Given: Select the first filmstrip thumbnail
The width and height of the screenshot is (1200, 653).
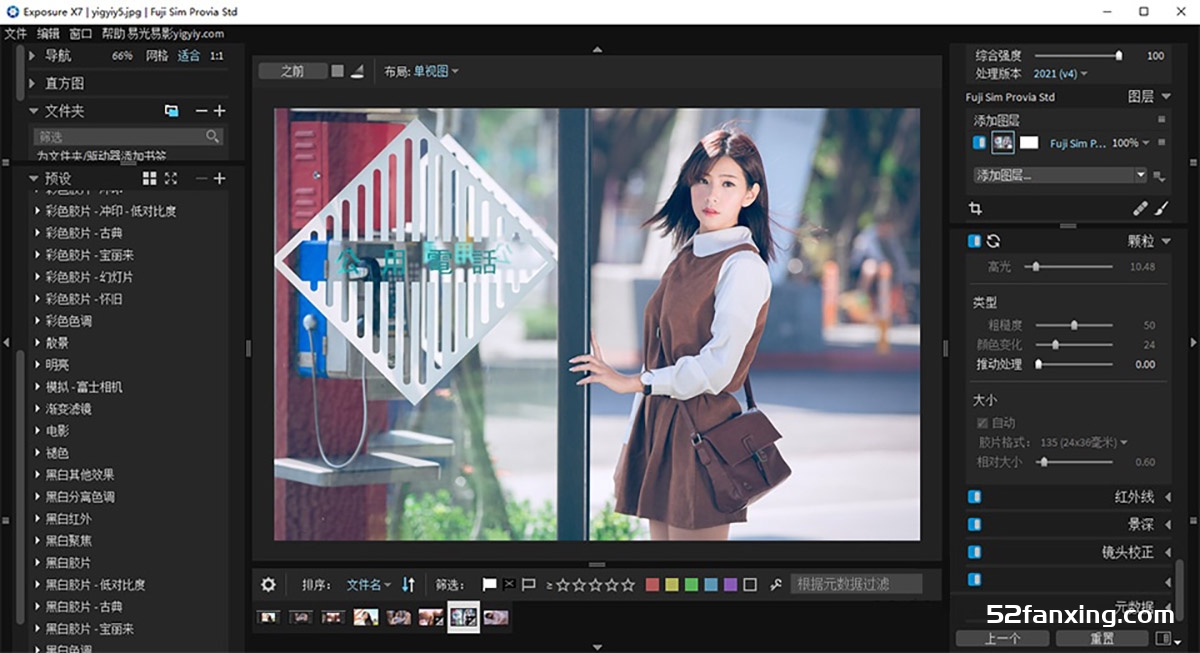Looking at the screenshot, I should tap(267, 617).
